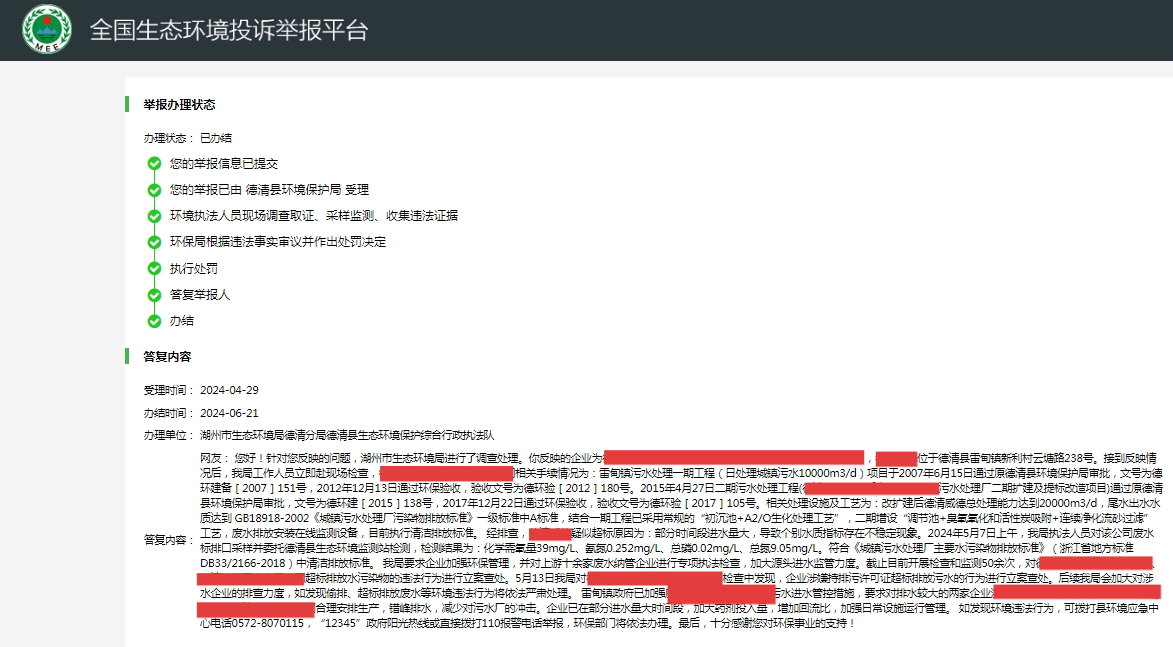1173x647 pixels.
Task: Click the 受理时间 label
Action: 169,390
